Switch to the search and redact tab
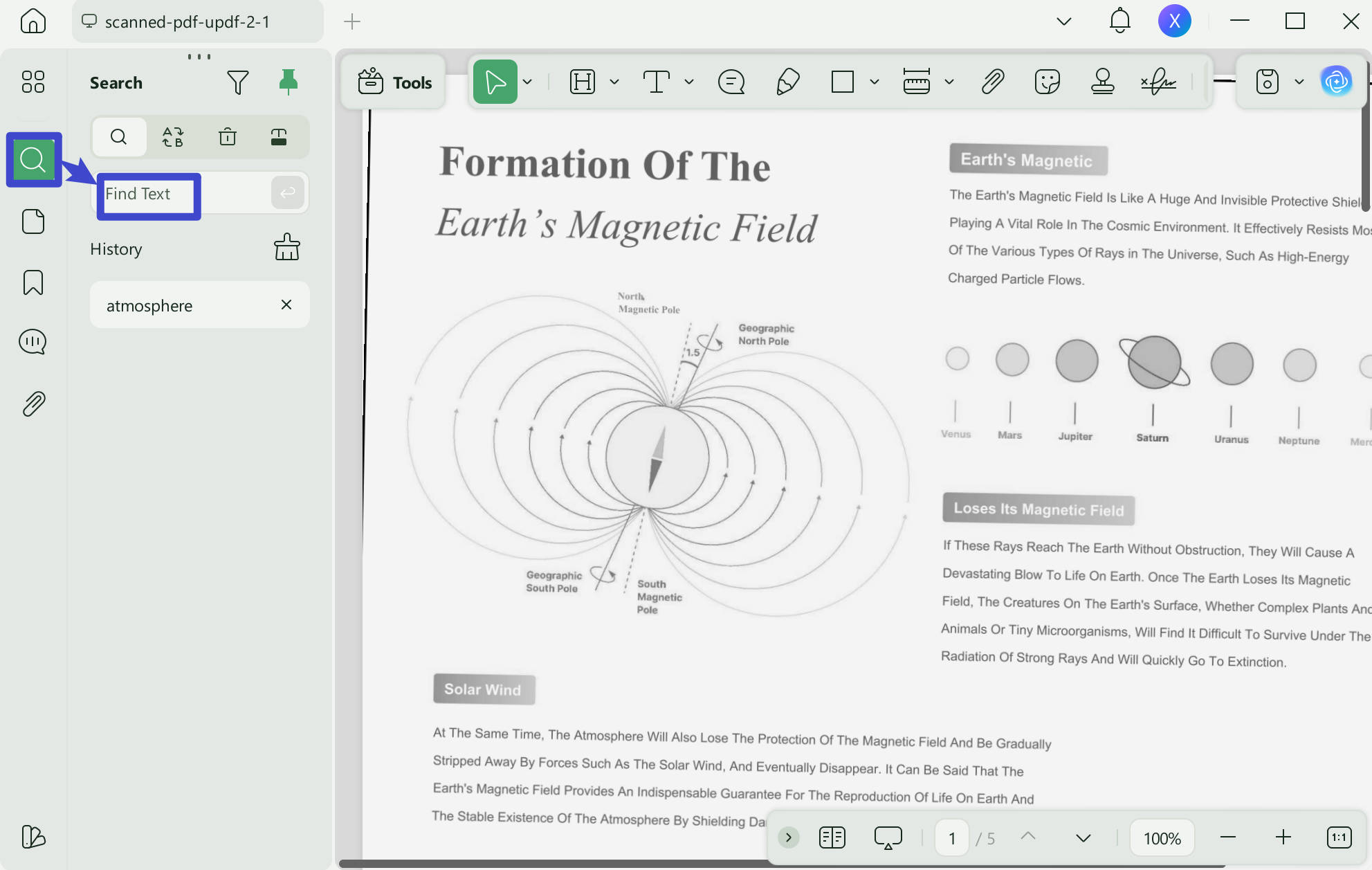1372x870 pixels. pyautogui.click(x=279, y=137)
